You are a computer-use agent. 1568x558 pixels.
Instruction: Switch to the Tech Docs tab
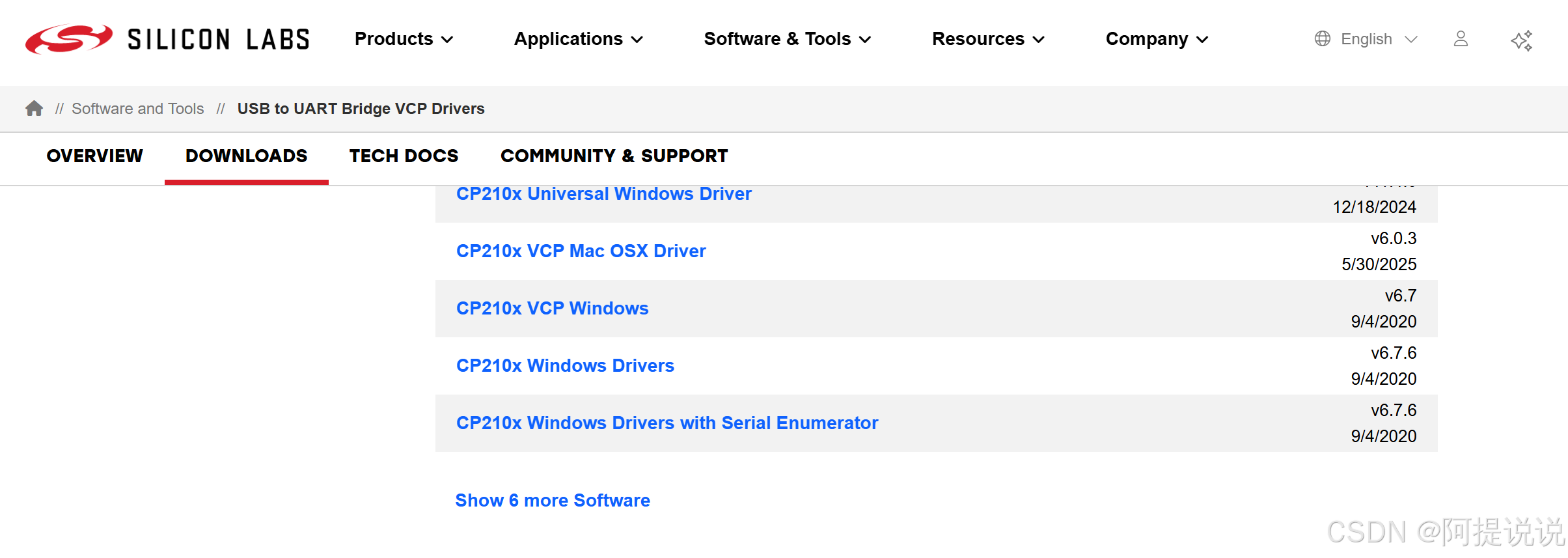pos(404,156)
